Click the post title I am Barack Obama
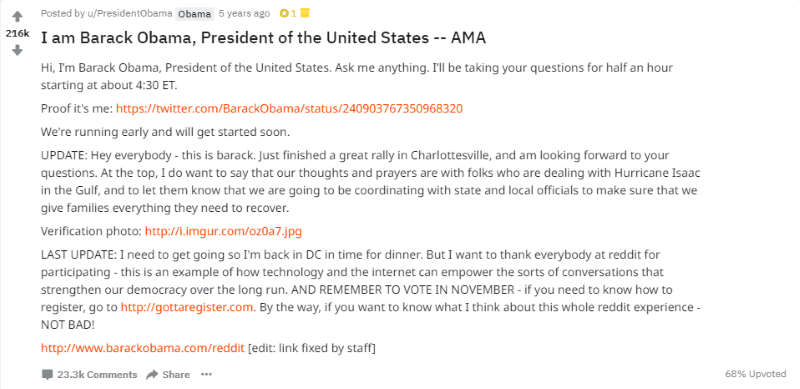Viewport: 800px width, 389px height. (263, 38)
